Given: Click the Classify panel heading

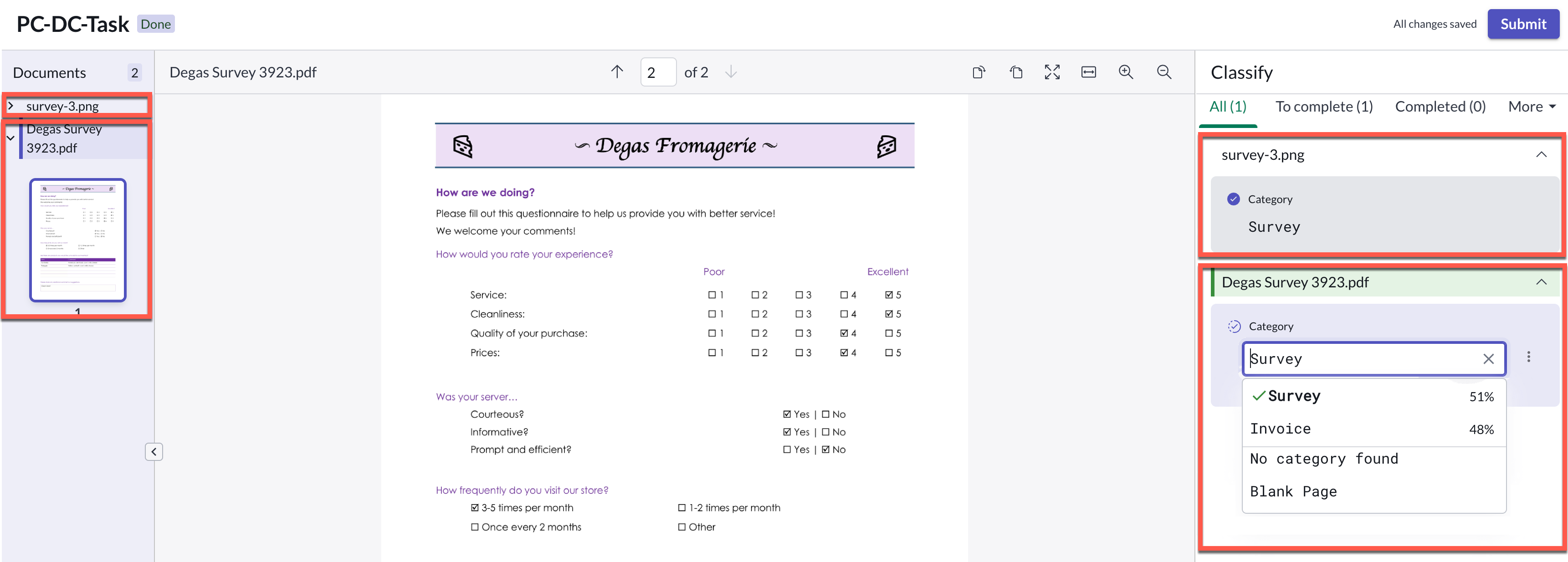Looking at the screenshot, I should click(x=1241, y=72).
